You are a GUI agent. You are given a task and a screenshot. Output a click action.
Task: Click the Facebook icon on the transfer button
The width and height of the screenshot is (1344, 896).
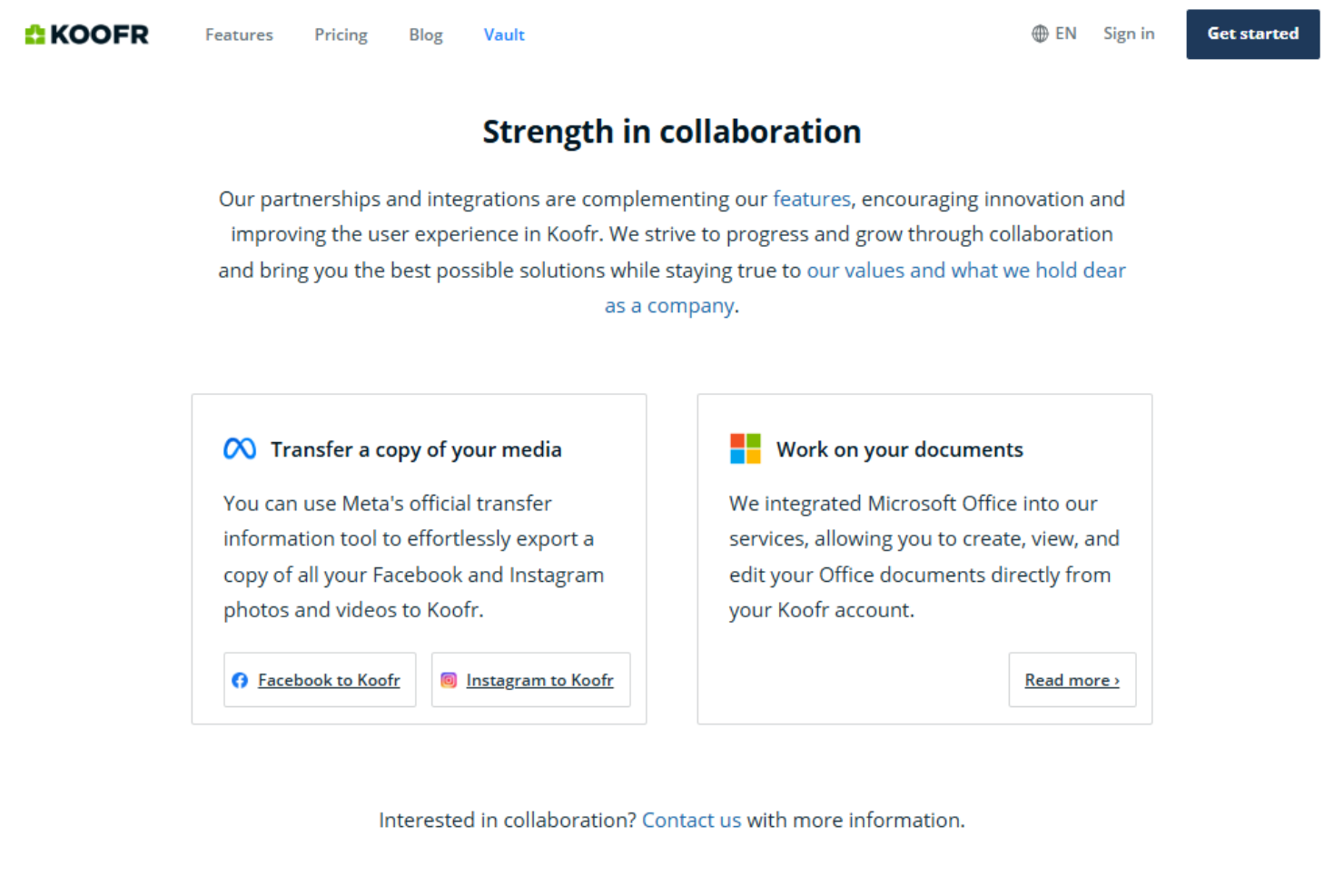click(240, 680)
